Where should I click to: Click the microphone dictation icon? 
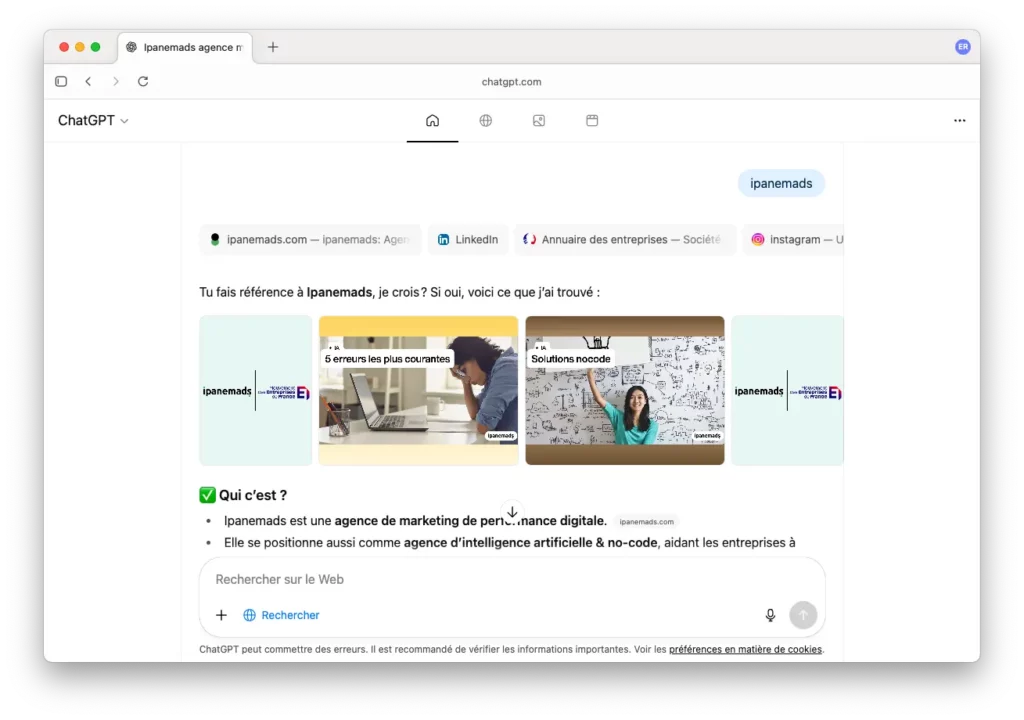770,615
